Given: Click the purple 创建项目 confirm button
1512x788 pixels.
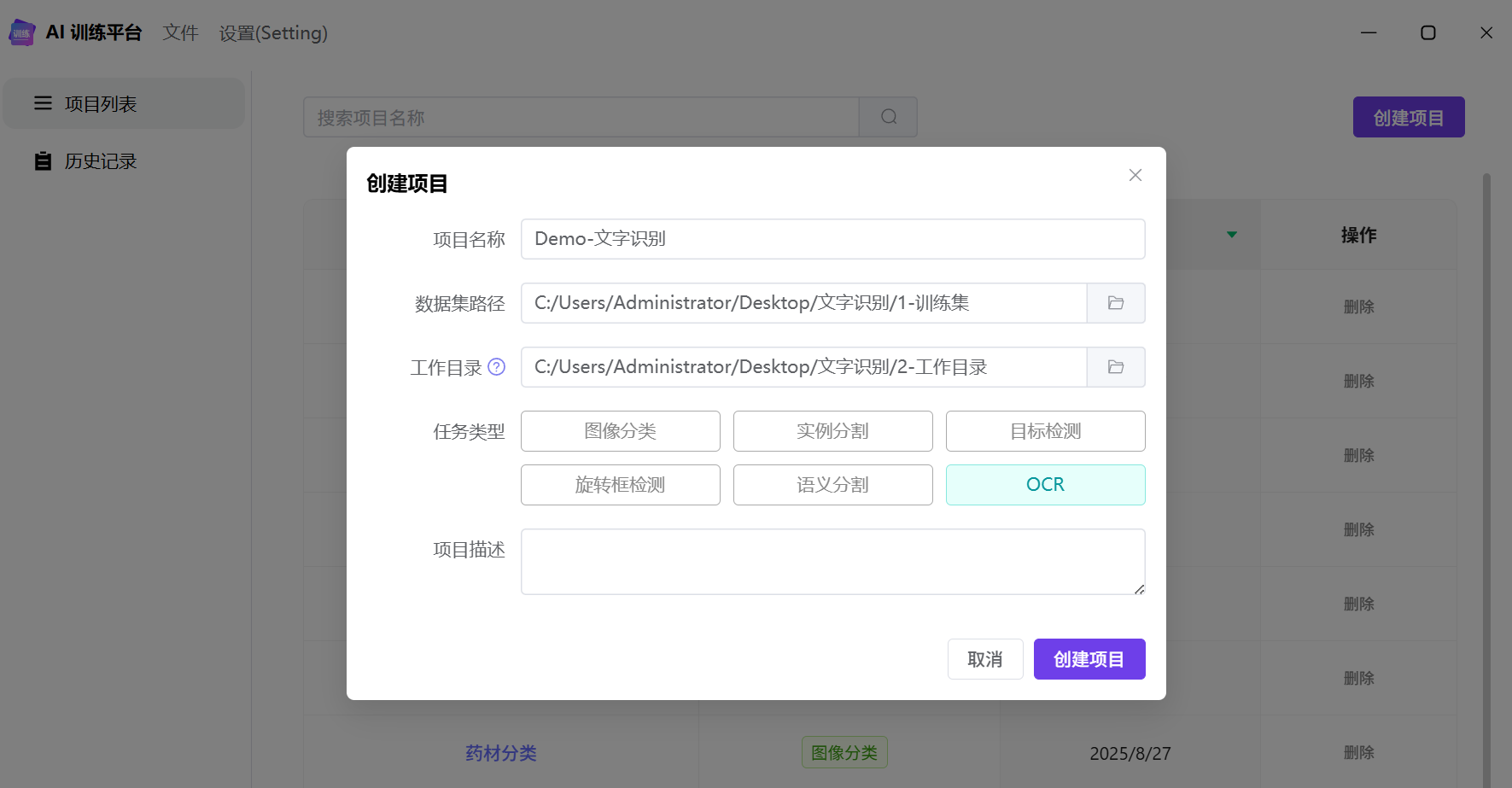Looking at the screenshot, I should tap(1089, 659).
